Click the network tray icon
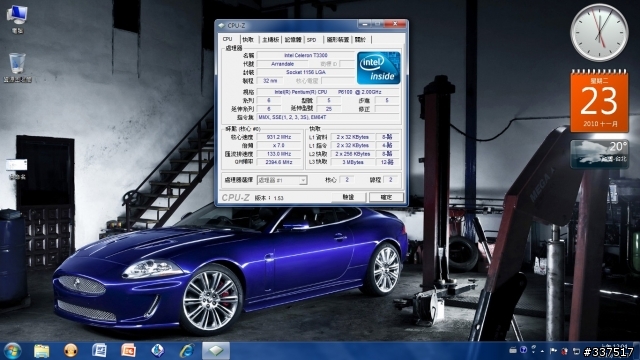 576,351
